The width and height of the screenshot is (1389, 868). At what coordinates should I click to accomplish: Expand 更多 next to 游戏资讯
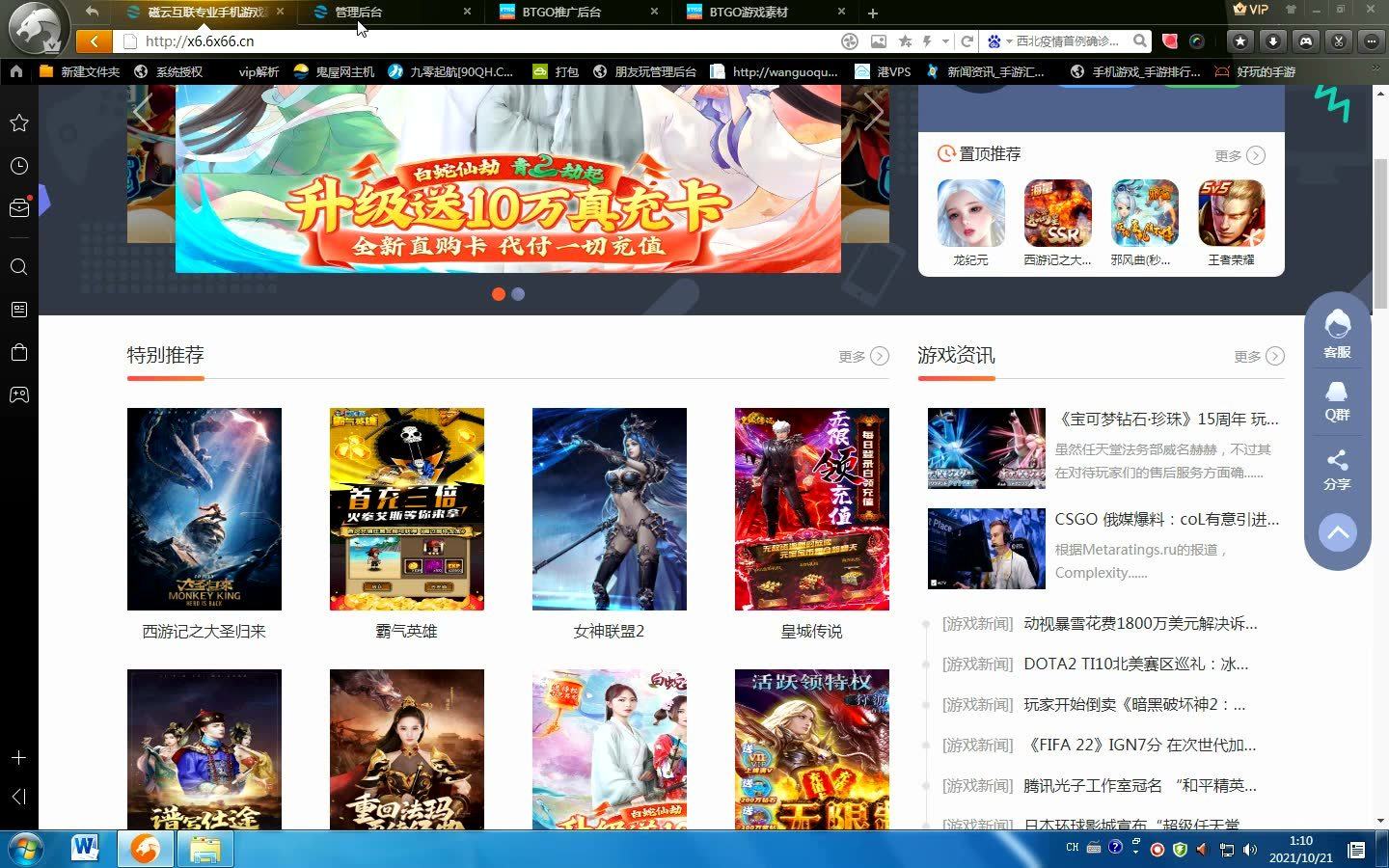click(1259, 356)
